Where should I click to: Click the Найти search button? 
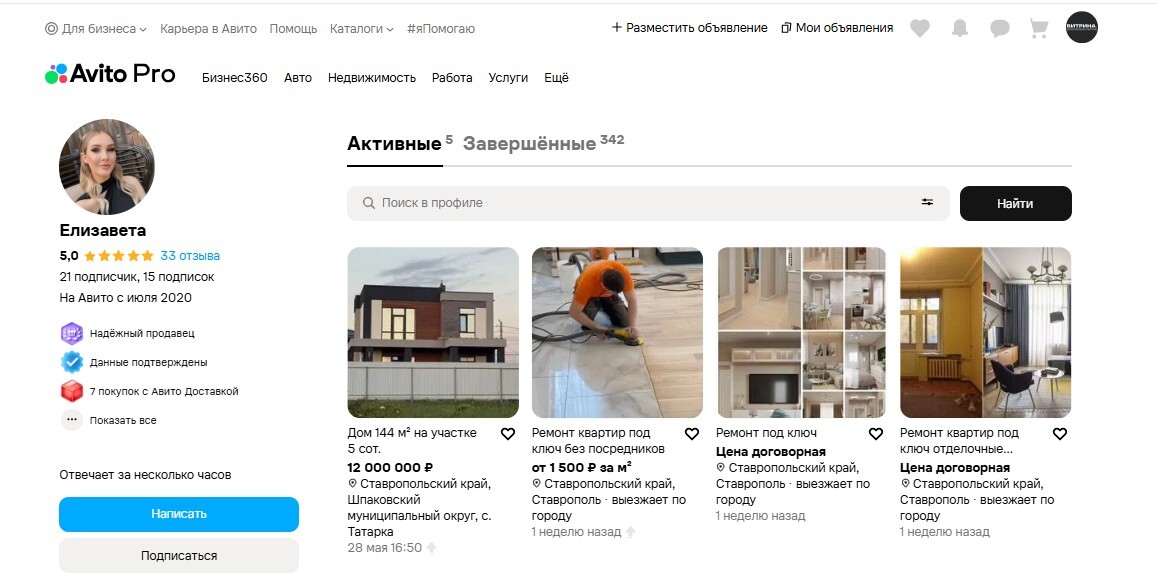coord(1015,203)
